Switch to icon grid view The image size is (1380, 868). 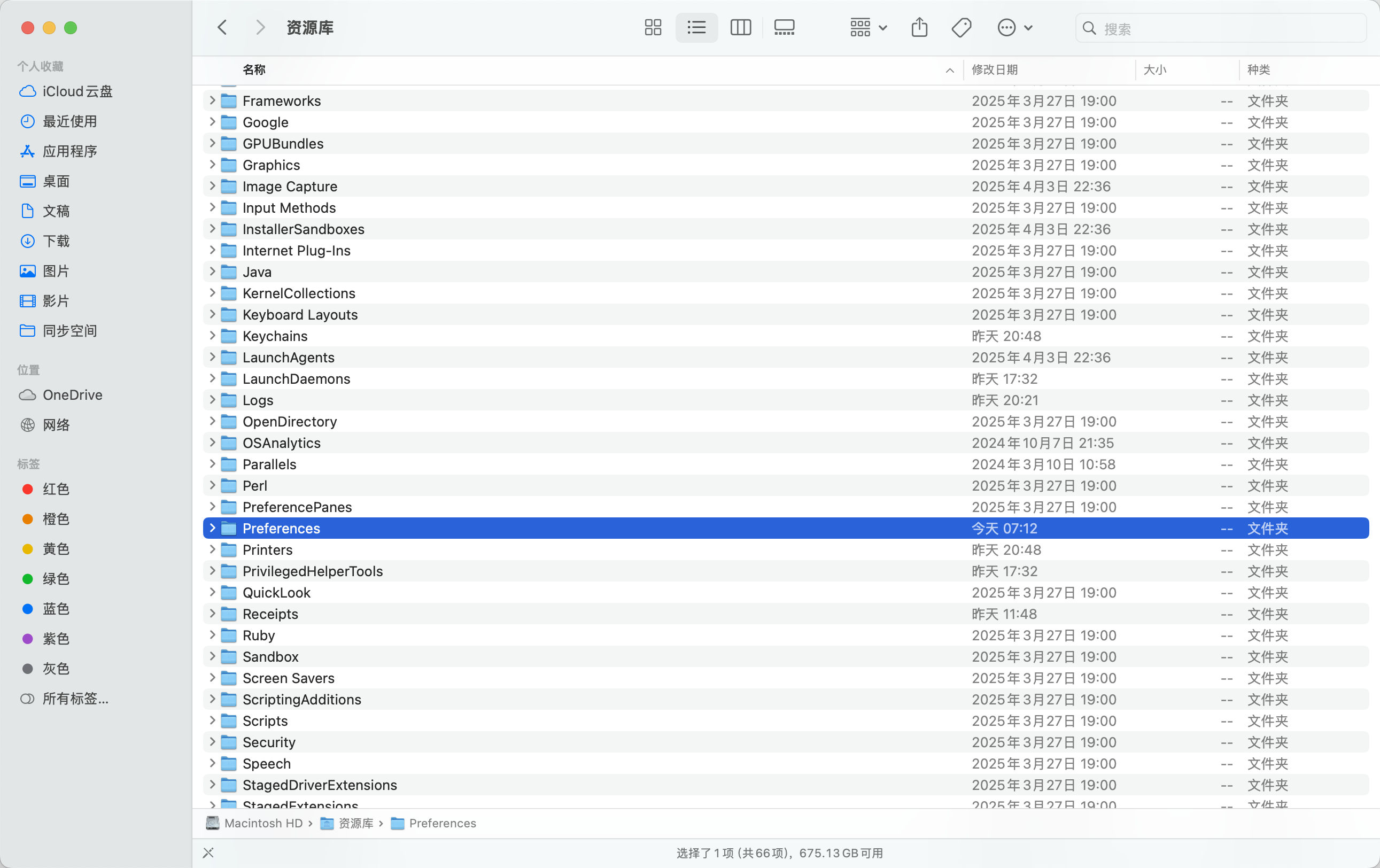[653, 27]
